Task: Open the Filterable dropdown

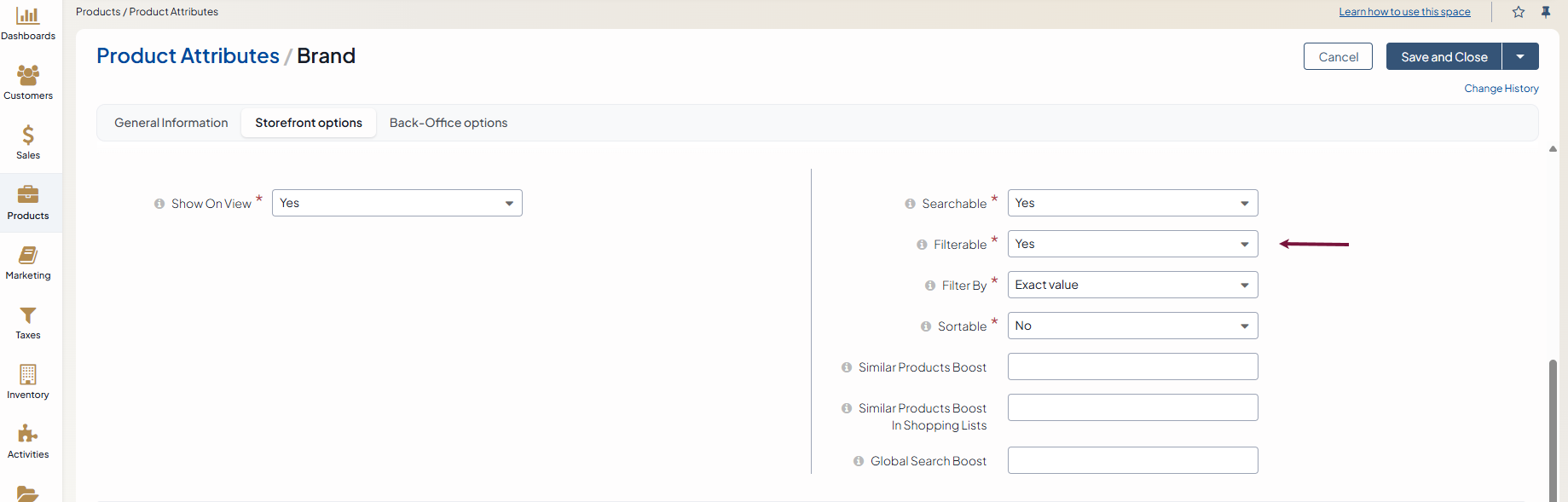Action: coord(1132,244)
